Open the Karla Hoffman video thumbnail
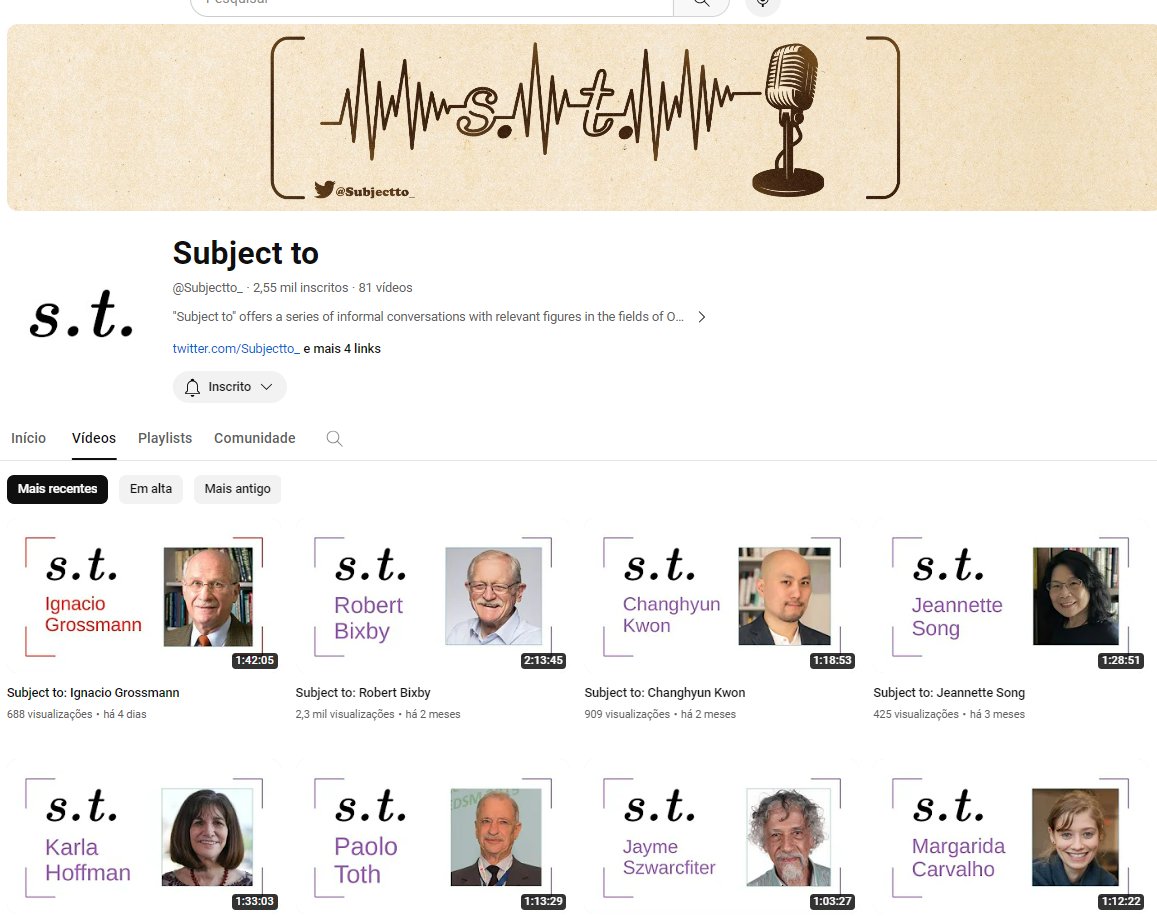Image resolution: width=1157 pixels, height=918 pixels. tap(145, 837)
